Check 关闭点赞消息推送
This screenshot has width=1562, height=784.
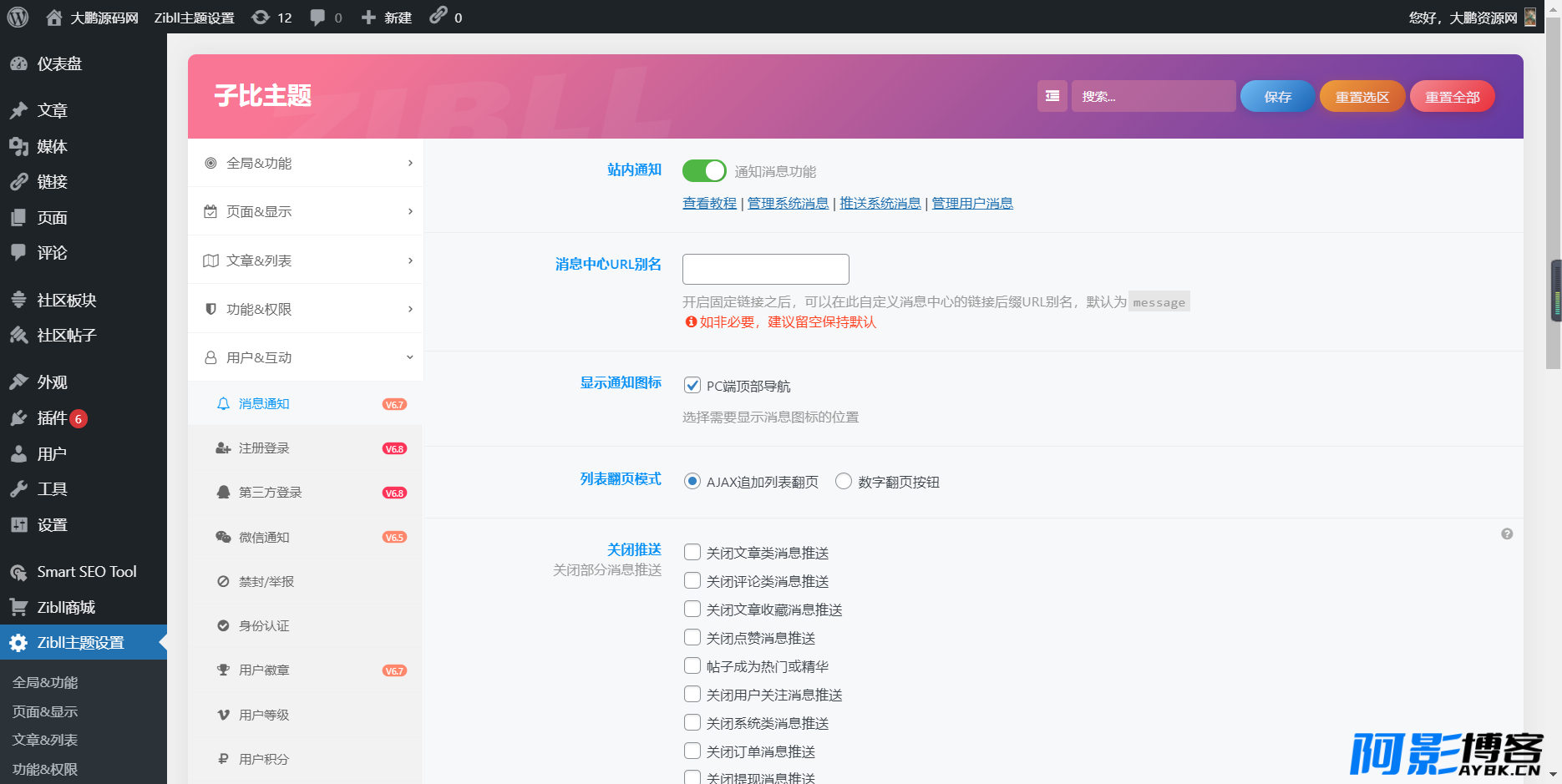(692, 637)
